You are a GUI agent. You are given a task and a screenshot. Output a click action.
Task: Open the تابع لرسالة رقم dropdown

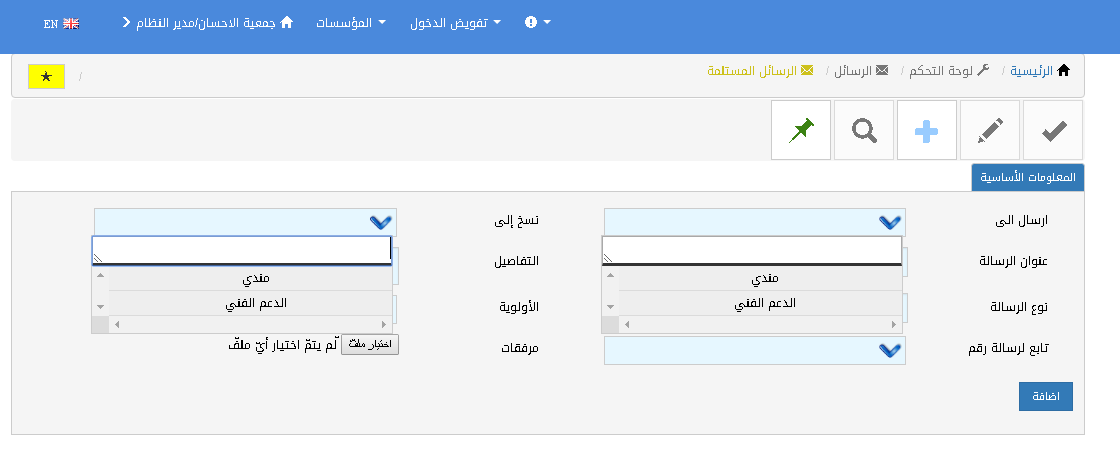pos(755,350)
